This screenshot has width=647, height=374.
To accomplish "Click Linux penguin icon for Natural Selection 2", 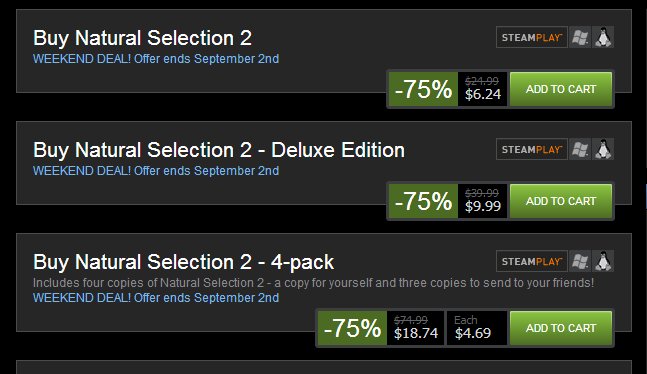I will pyautogui.click(x=603, y=38).
